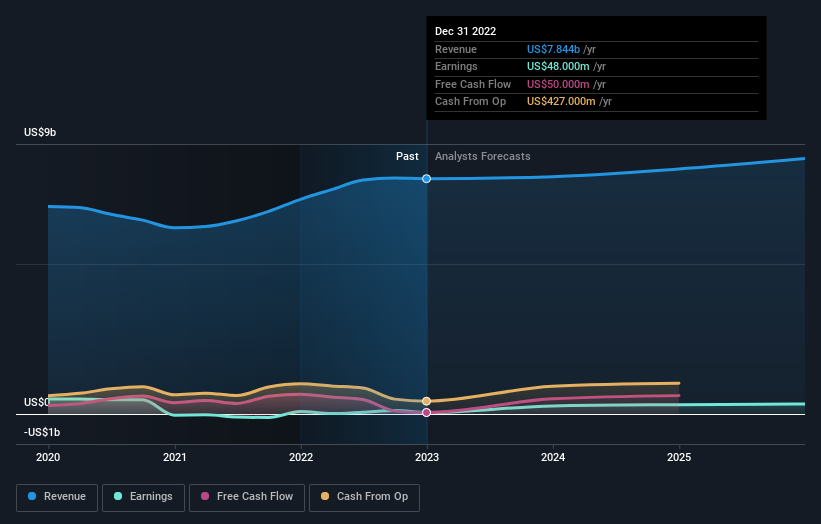Click the pink Free Cash Flow marker at 2023

pos(427,412)
